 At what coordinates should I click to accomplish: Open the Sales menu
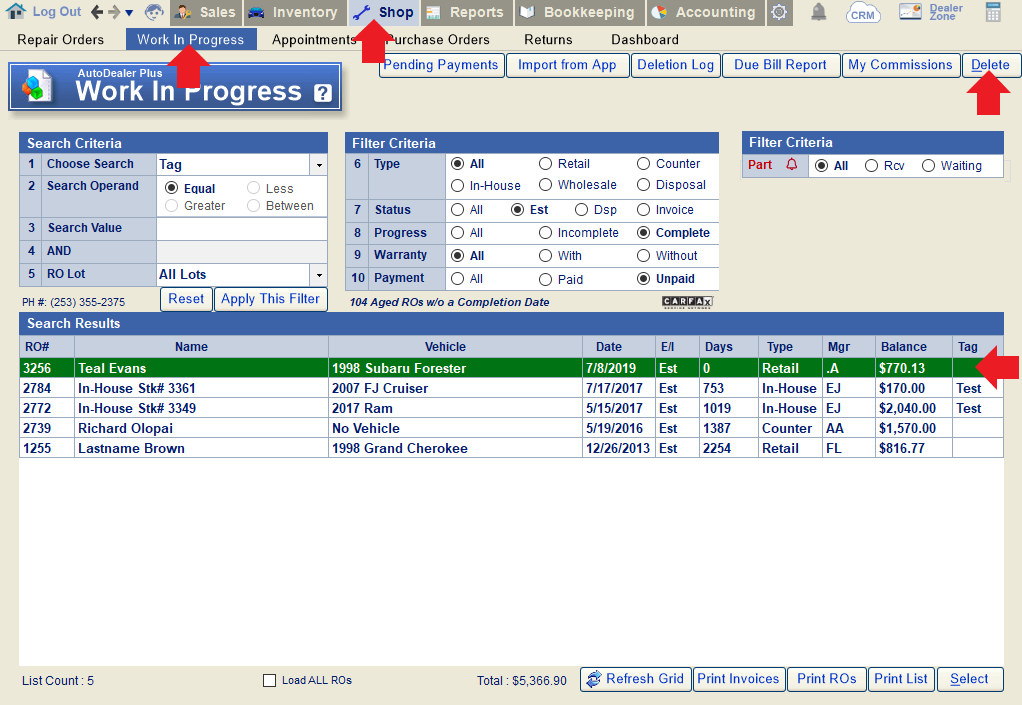(206, 12)
